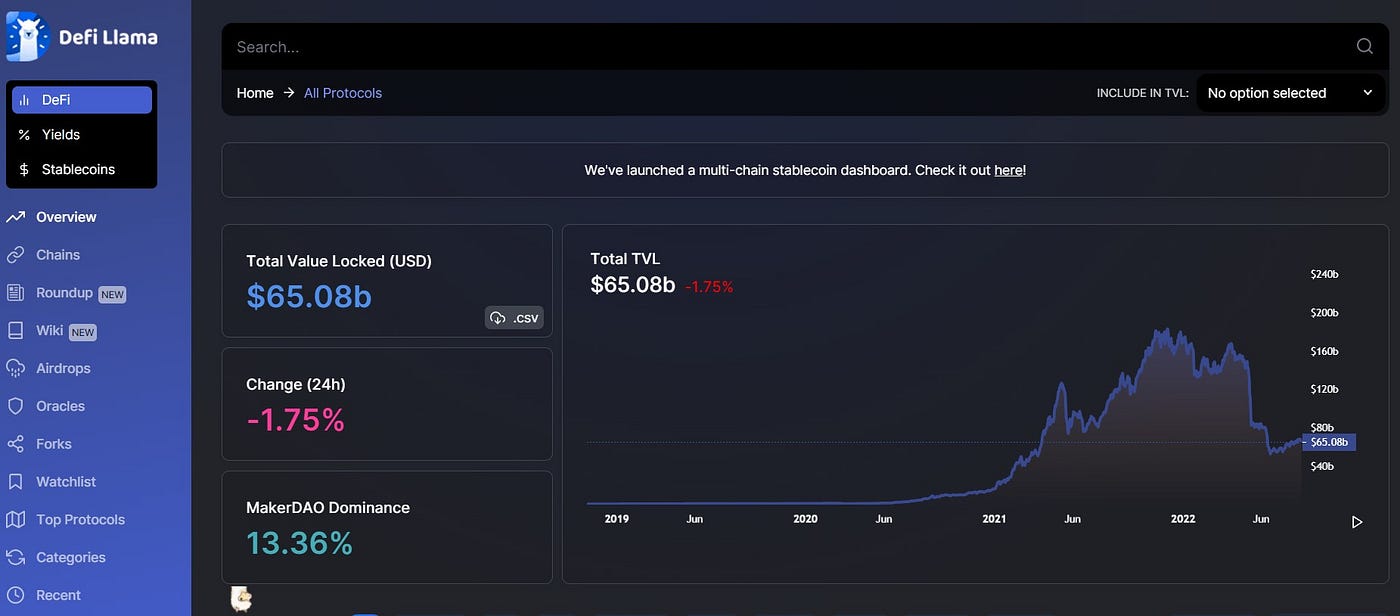The height and width of the screenshot is (616, 1400).
Task: Download the TVL data as .csv
Action: (514, 318)
